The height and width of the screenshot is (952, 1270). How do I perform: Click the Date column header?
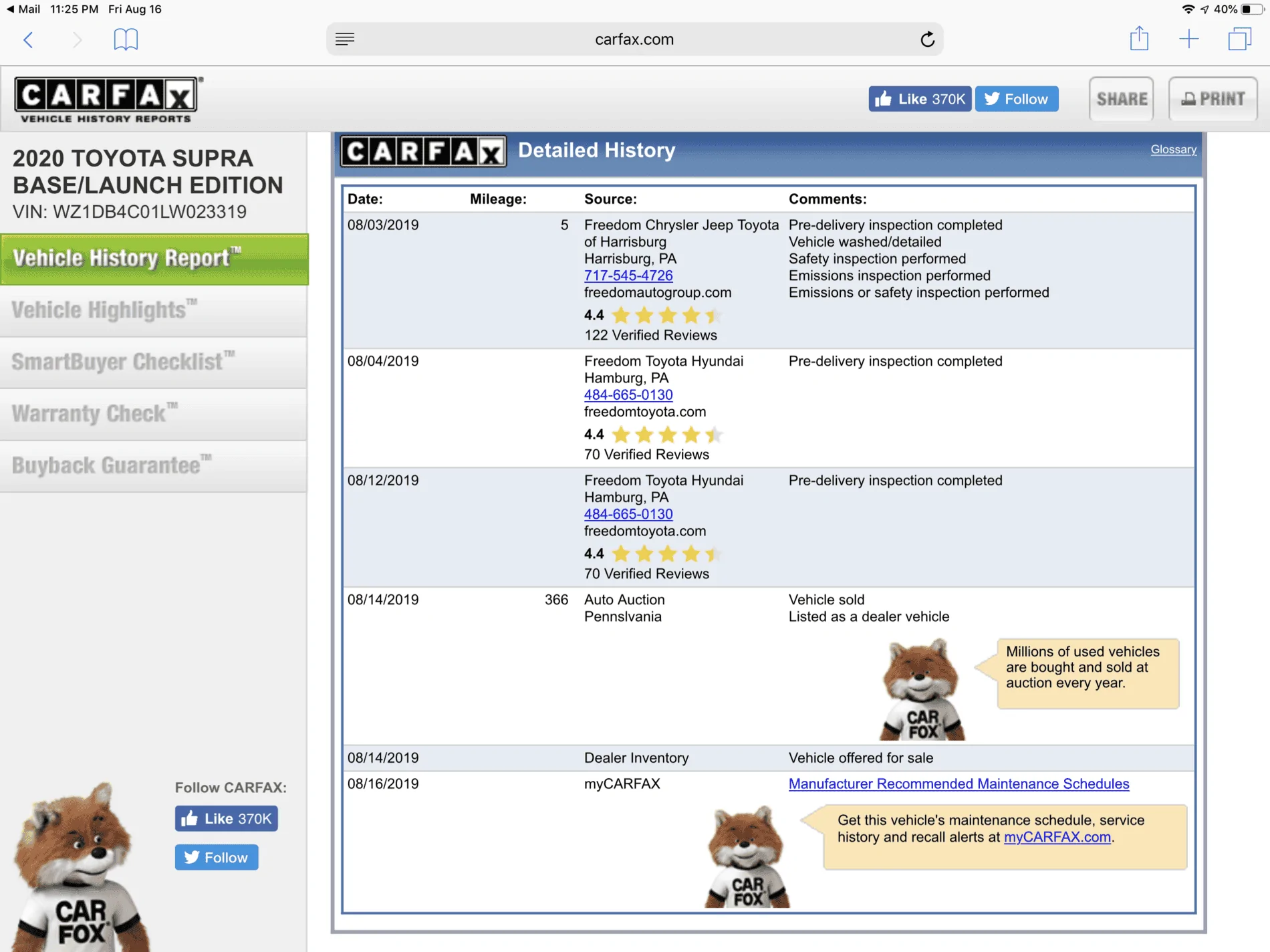pos(365,199)
